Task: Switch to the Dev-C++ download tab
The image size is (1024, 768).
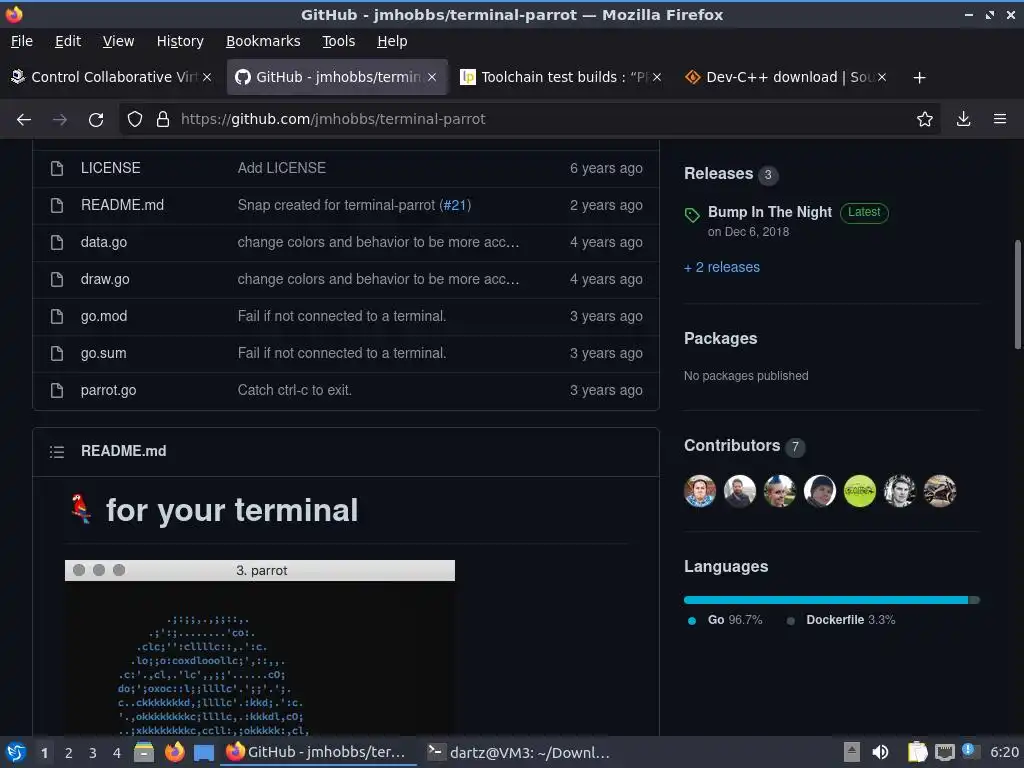Action: 786,77
